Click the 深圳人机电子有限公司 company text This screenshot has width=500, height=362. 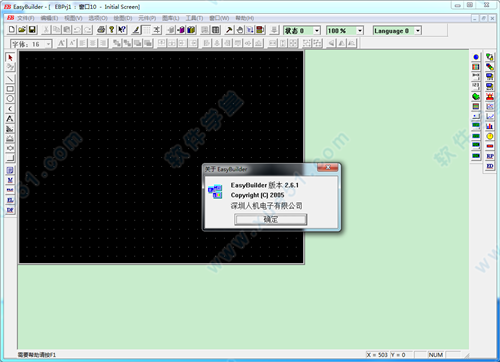click(266, 206)
